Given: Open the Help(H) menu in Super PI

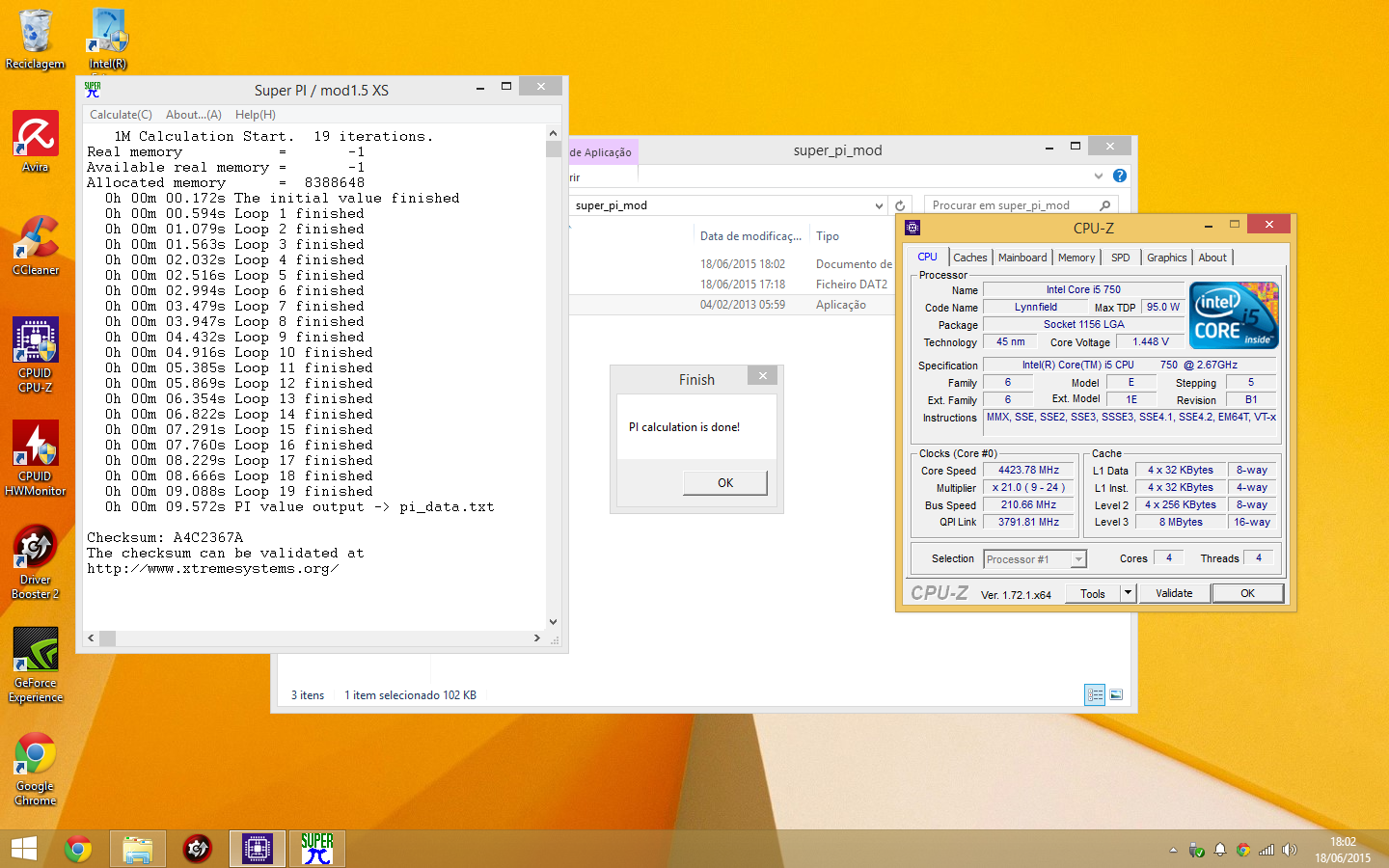Looking at the screenshot, I should point(256,115).
